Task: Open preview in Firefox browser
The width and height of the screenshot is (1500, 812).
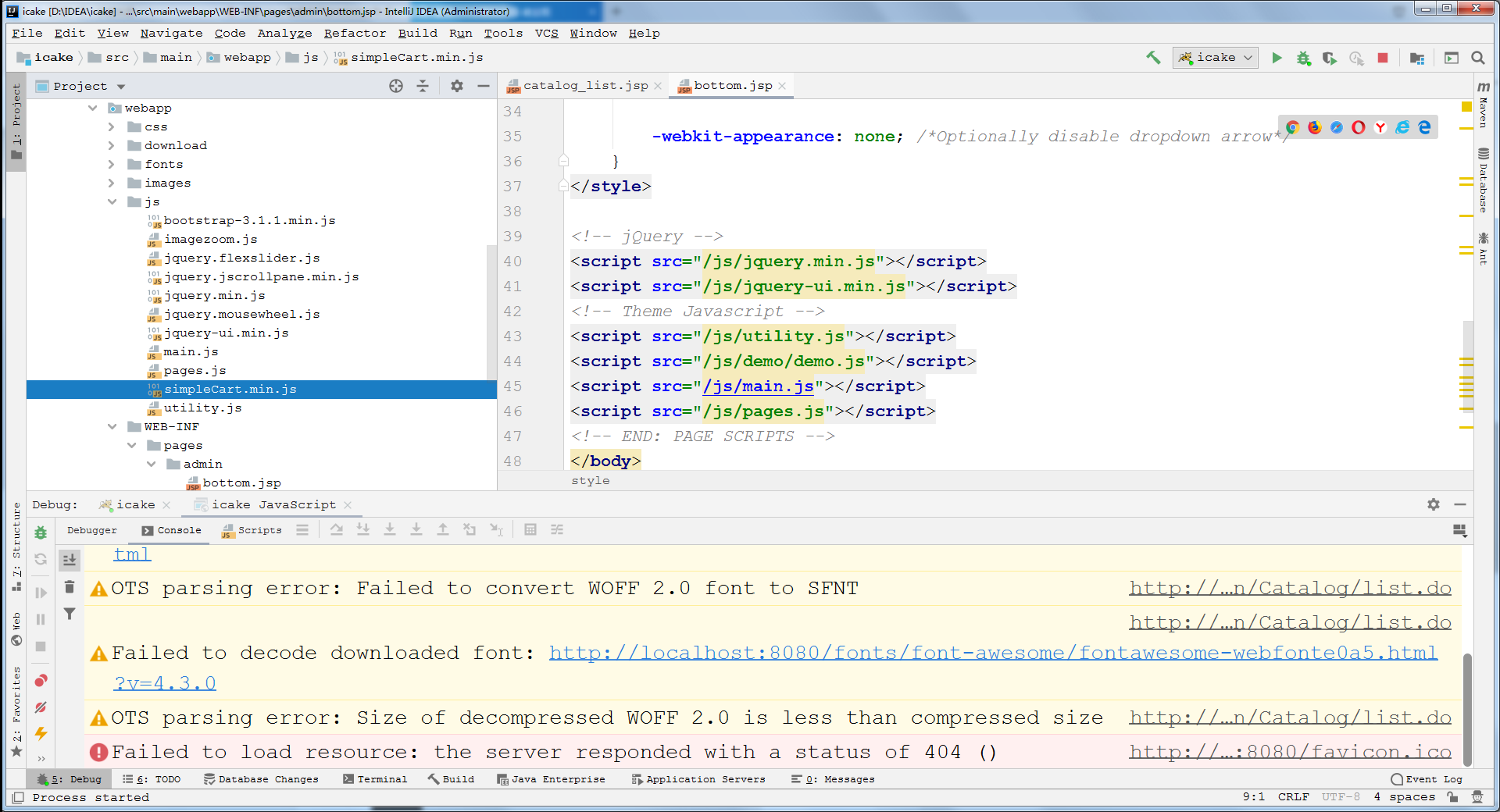Action: pyautogui.click(x=1315, y=127)
